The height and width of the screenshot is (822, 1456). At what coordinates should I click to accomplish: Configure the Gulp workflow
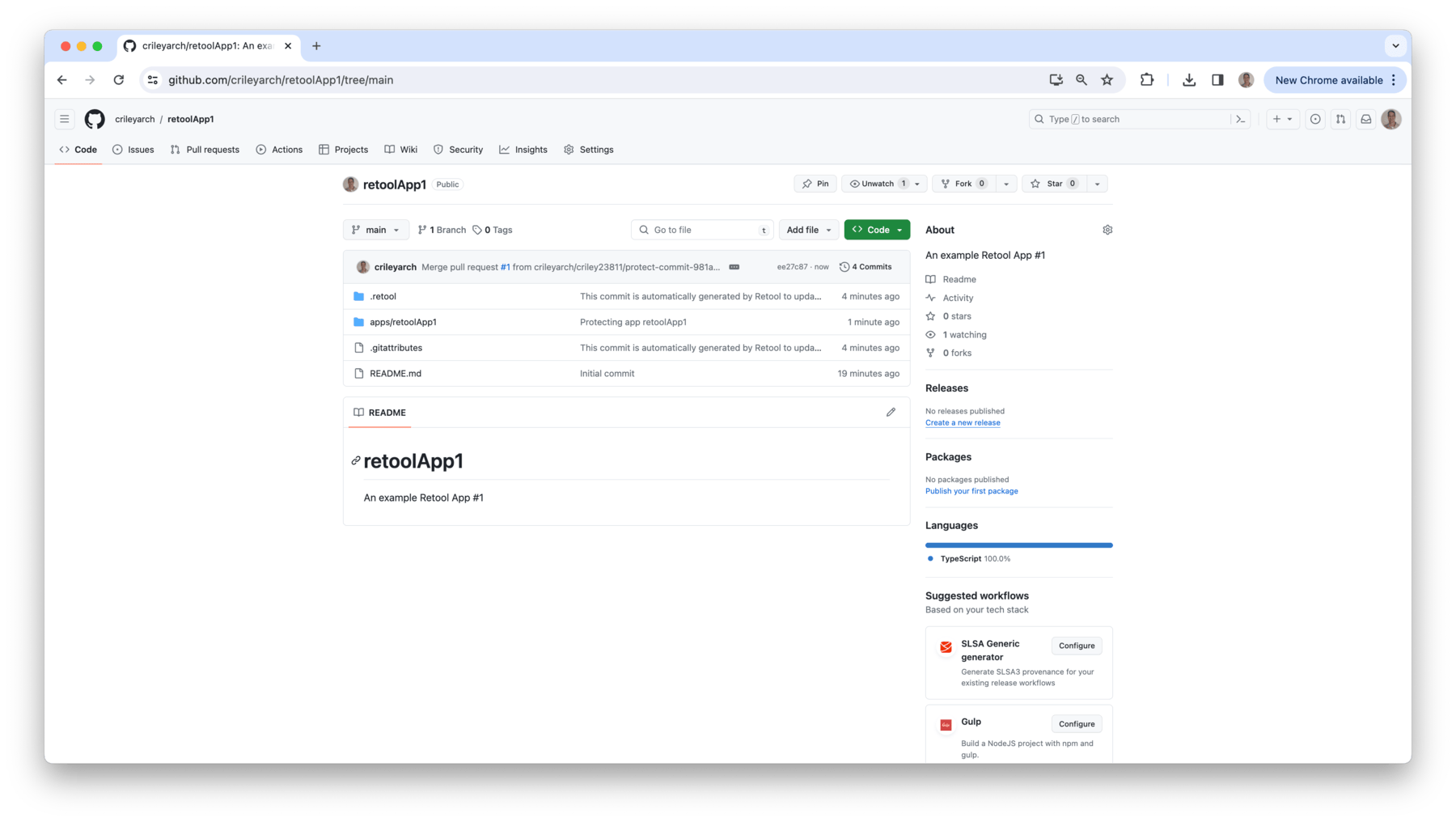click(1077, 724)
